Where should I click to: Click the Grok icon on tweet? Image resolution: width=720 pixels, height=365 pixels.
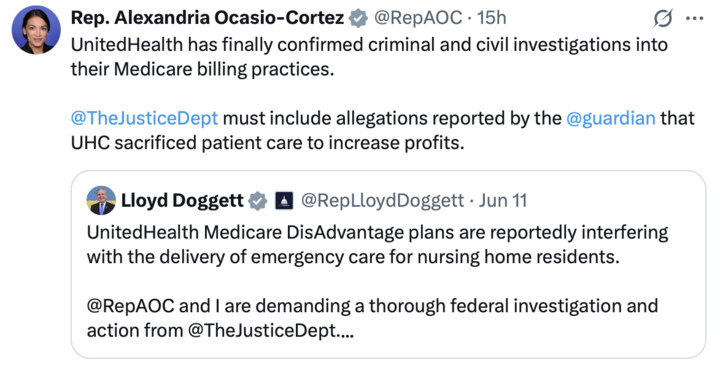pos(663,18)
